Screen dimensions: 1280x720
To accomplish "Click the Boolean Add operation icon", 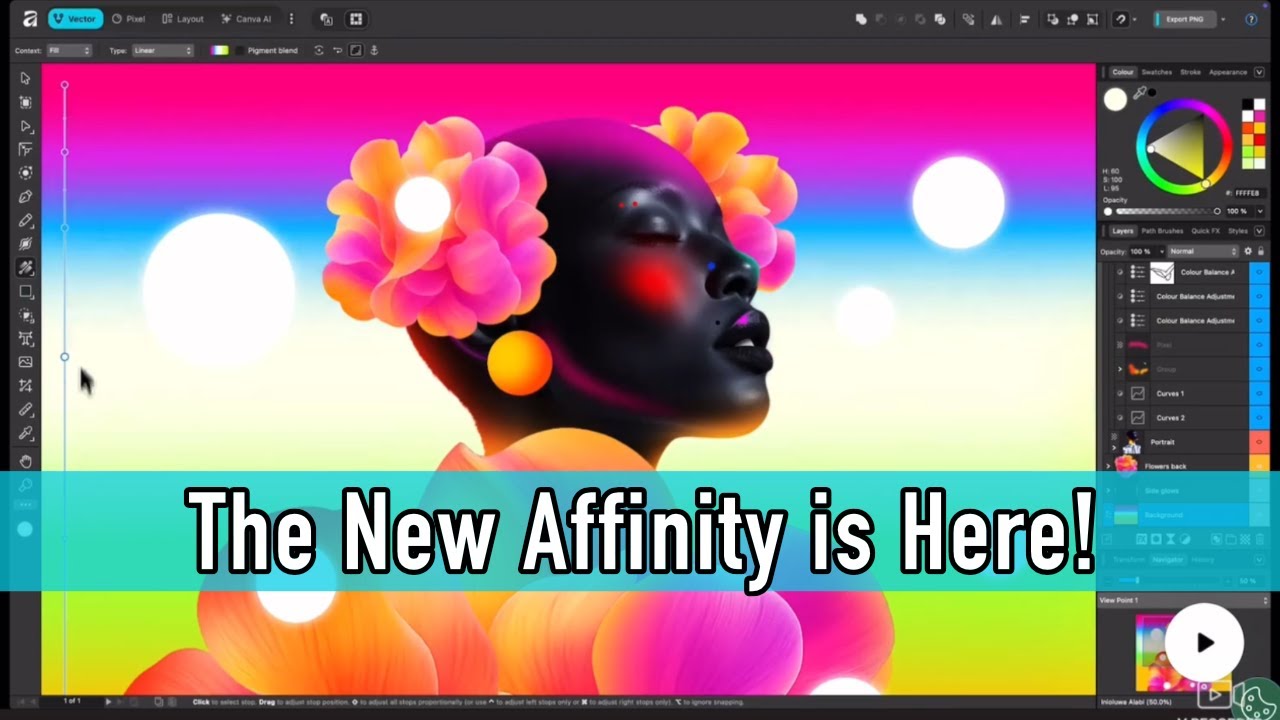I will [861, 19].
